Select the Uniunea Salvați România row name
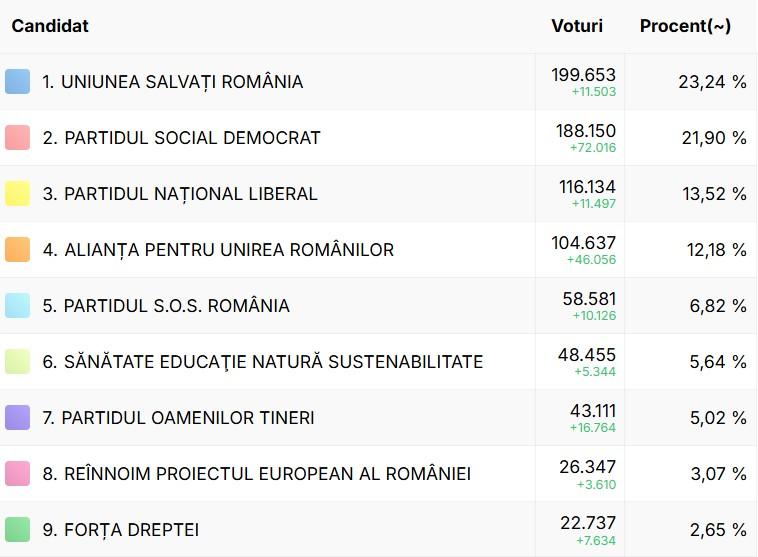The width and height of the screenshot is (758, 557). [172, 82]
